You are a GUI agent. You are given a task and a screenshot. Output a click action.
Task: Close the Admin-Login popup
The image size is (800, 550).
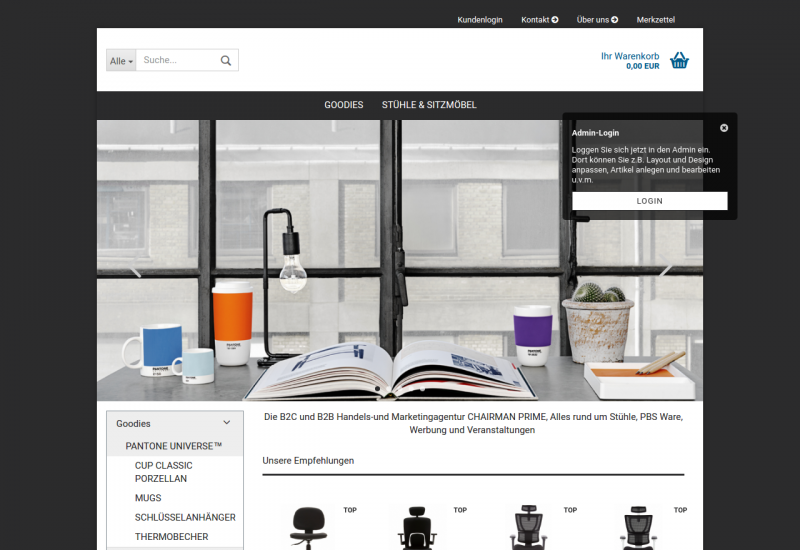[x=724, y=128]
